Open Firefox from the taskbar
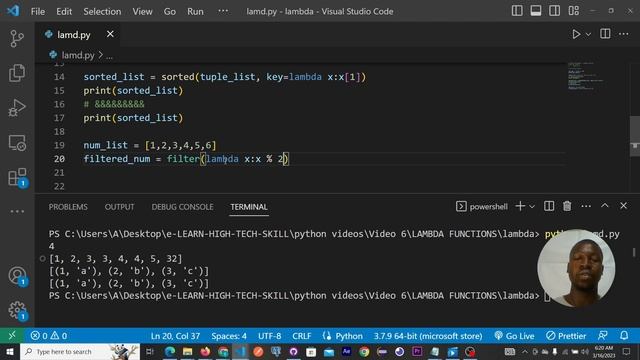Screen dimensions: 640x360 (x=205, y=351)
